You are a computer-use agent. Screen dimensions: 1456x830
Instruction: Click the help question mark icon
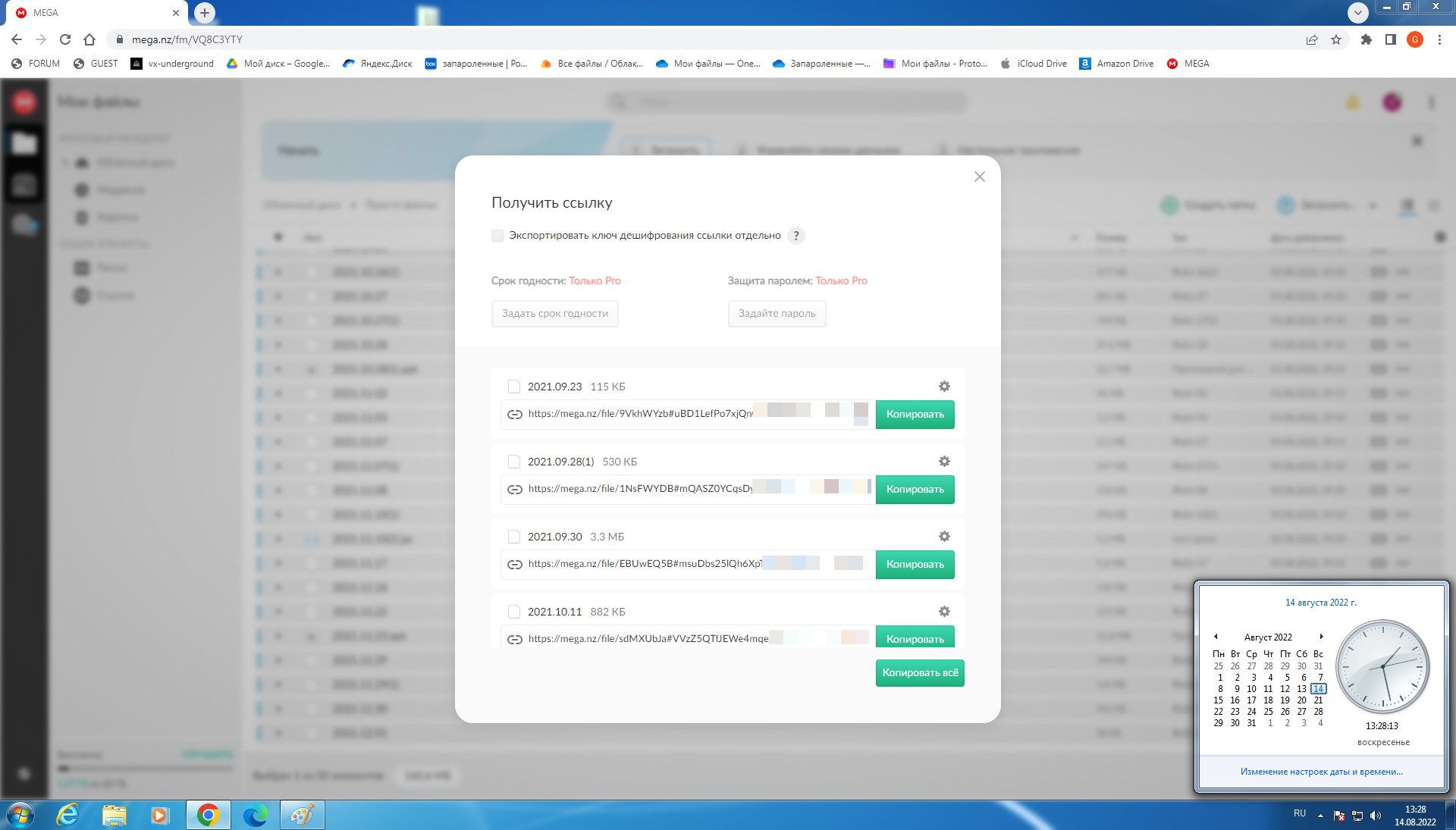795,236
